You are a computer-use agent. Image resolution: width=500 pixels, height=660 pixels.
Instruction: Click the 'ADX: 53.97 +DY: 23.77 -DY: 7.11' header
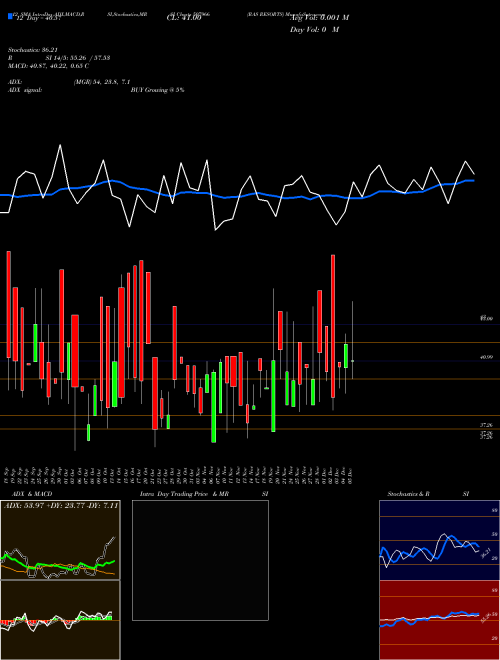tap(61, 505)
